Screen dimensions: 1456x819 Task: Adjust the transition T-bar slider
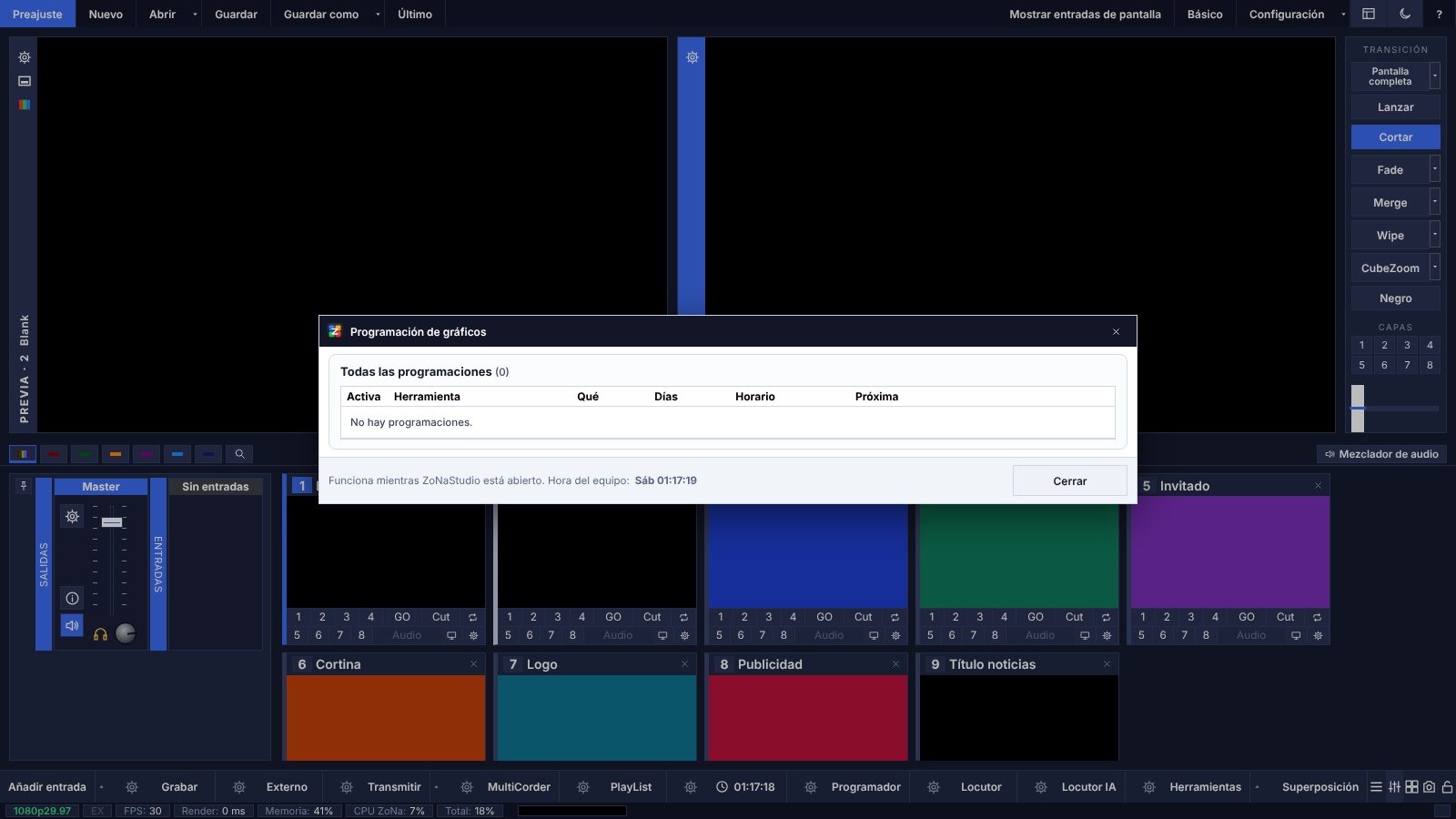point(1358,409)
